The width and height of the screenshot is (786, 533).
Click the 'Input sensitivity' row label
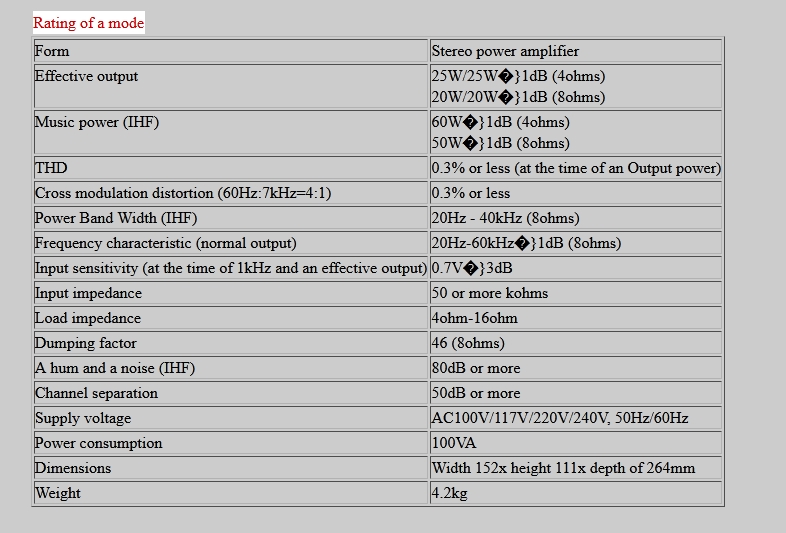pos(230,268)
